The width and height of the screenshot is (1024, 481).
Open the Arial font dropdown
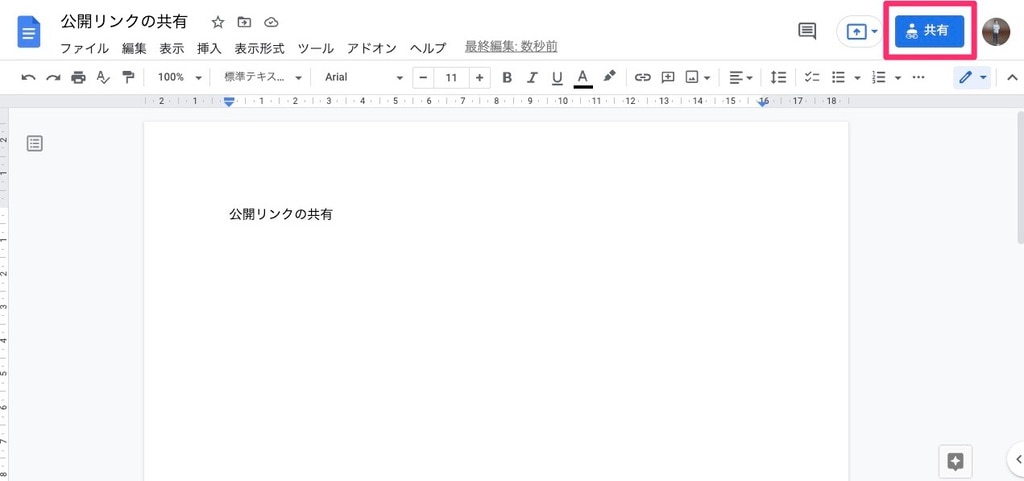tap(364, 78)
